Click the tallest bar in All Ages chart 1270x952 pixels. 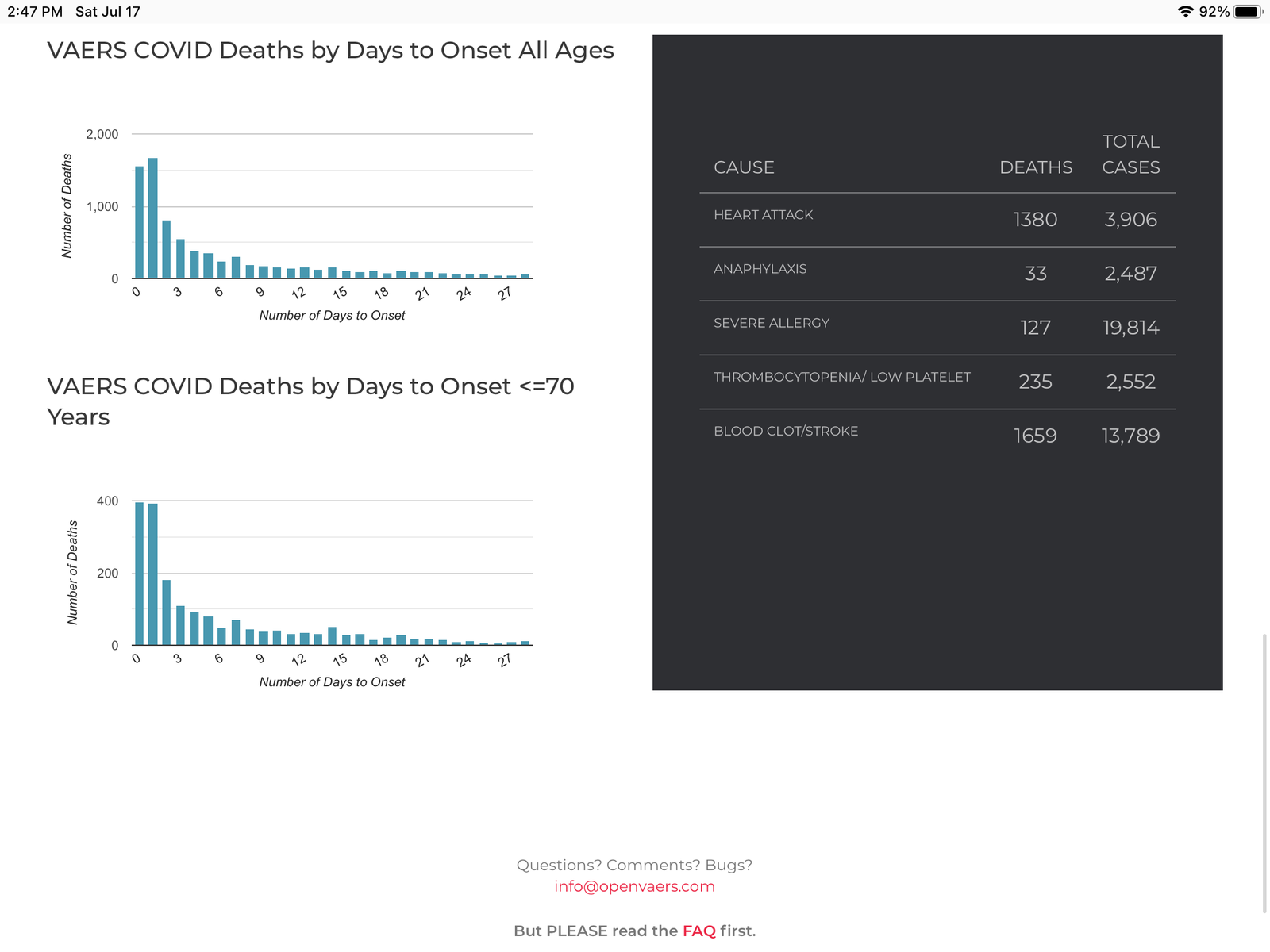[x=153, y=218]
